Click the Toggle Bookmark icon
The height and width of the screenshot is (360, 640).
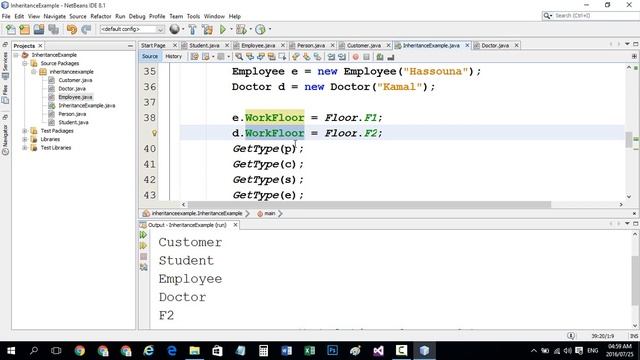coord(317,57)
